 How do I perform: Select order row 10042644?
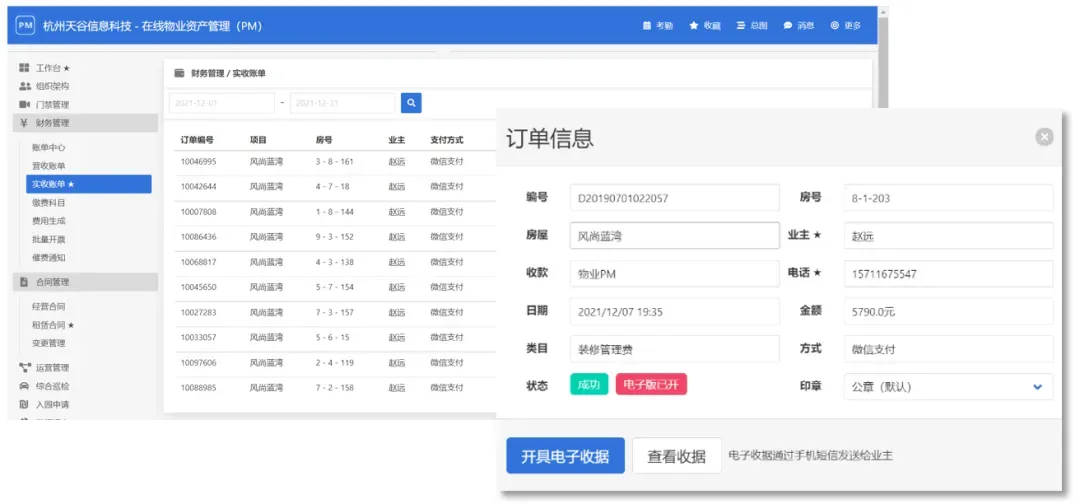tap(335, 187)
